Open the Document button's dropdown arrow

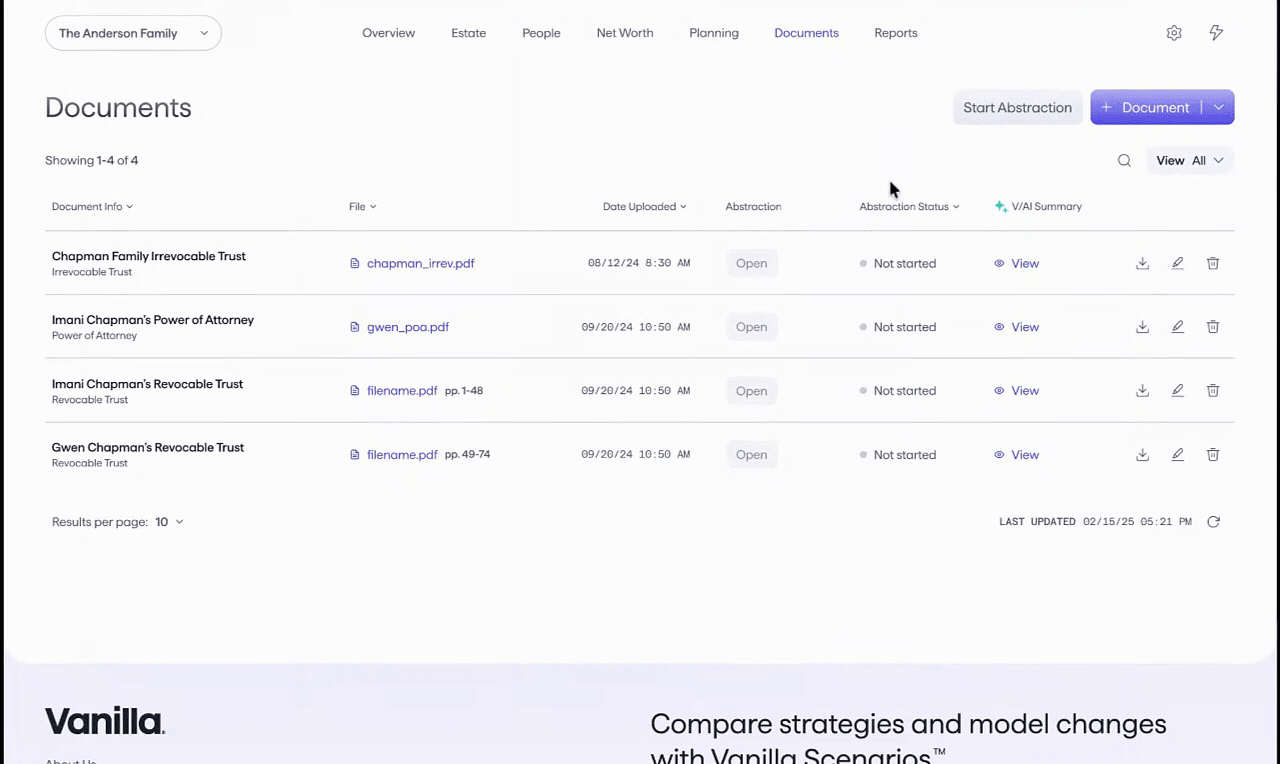pyautogui.click(x=1219, y=108)
